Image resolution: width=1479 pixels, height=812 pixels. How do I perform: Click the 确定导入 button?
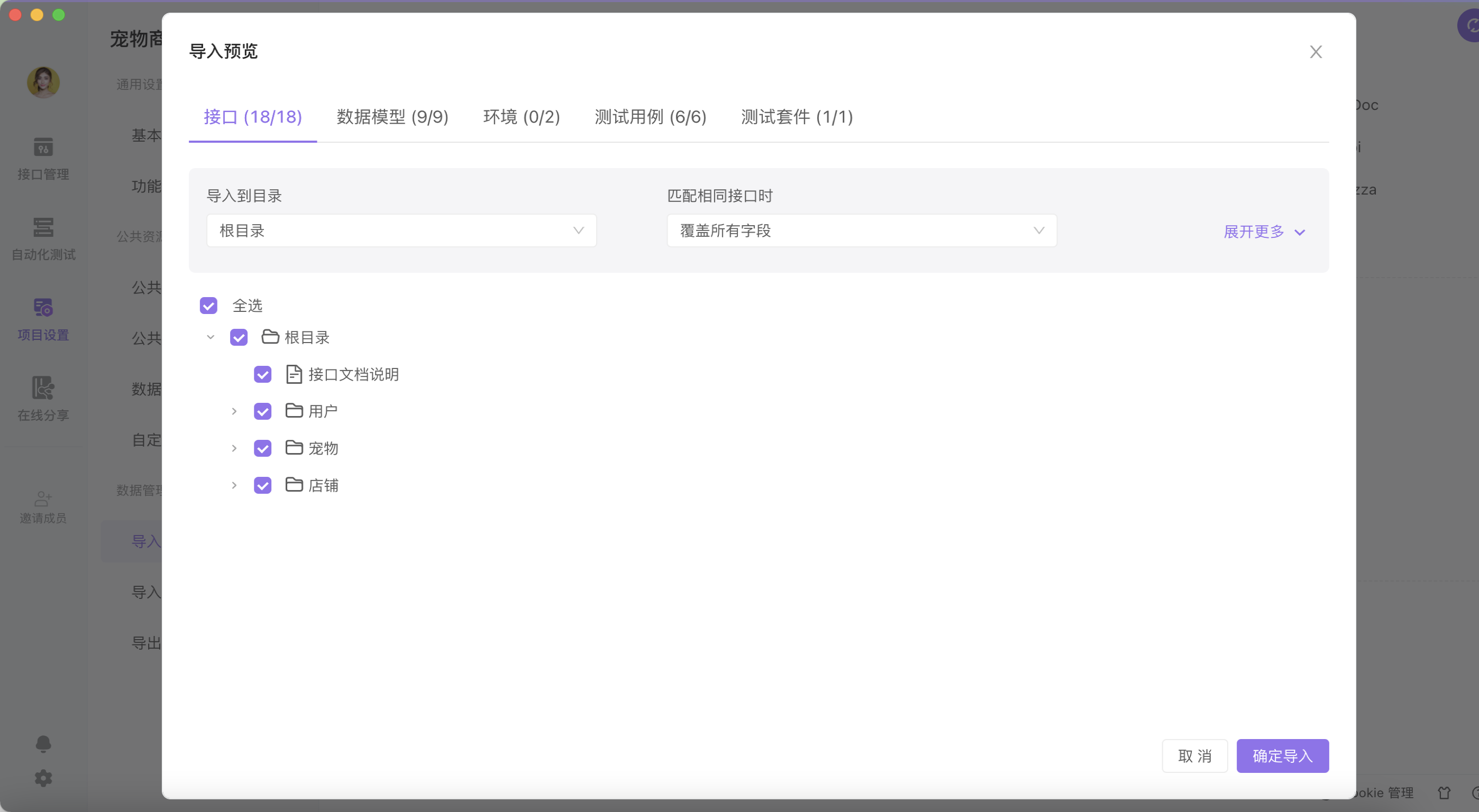(x=1282, y=756)
